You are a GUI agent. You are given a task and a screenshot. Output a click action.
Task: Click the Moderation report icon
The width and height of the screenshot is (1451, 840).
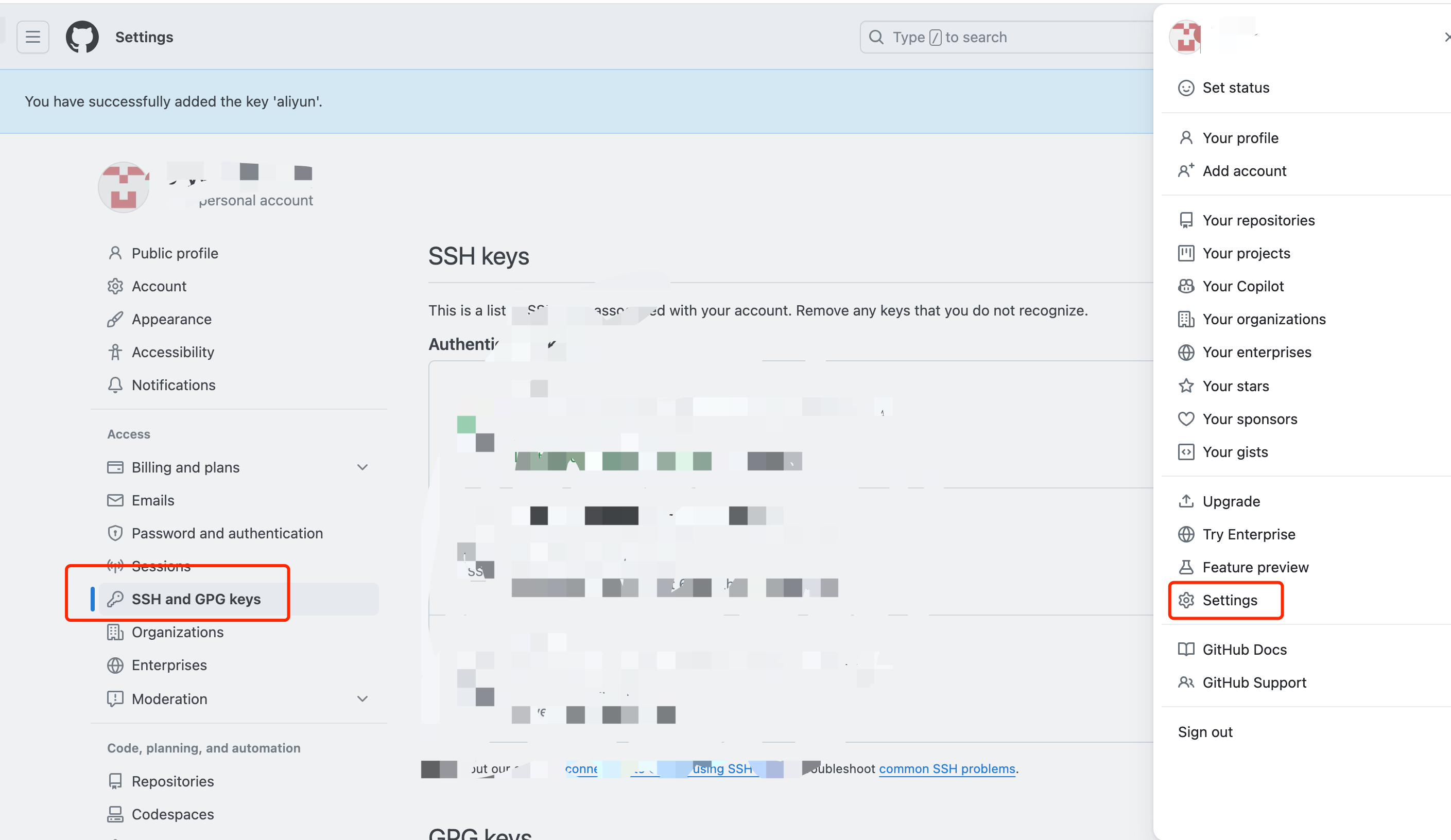[115, 699]
